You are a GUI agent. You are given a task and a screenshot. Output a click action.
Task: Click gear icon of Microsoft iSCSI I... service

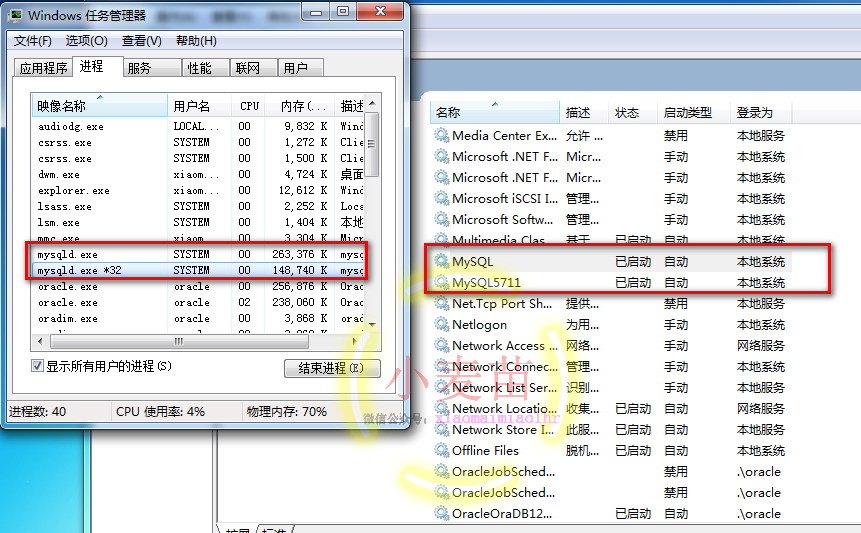(x=441, y=198)
